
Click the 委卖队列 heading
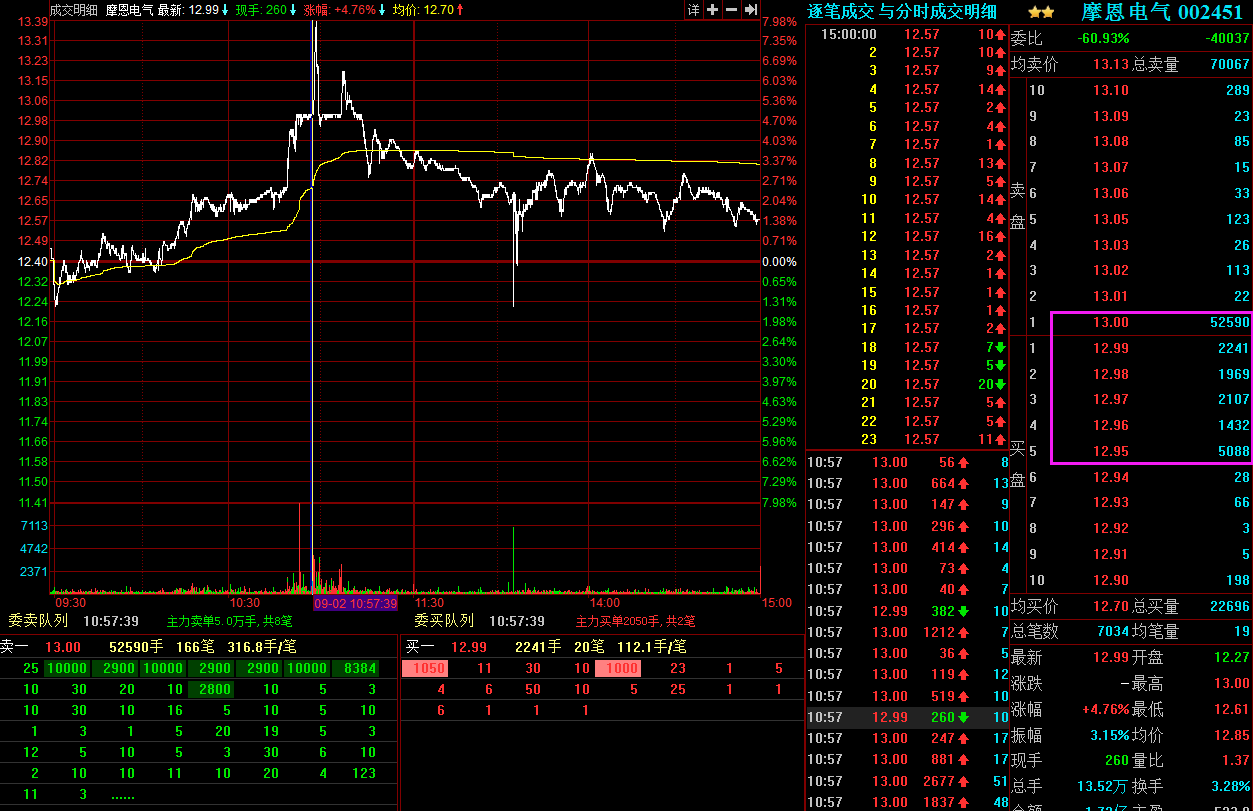pyautogui.click(x=38, y=621)
